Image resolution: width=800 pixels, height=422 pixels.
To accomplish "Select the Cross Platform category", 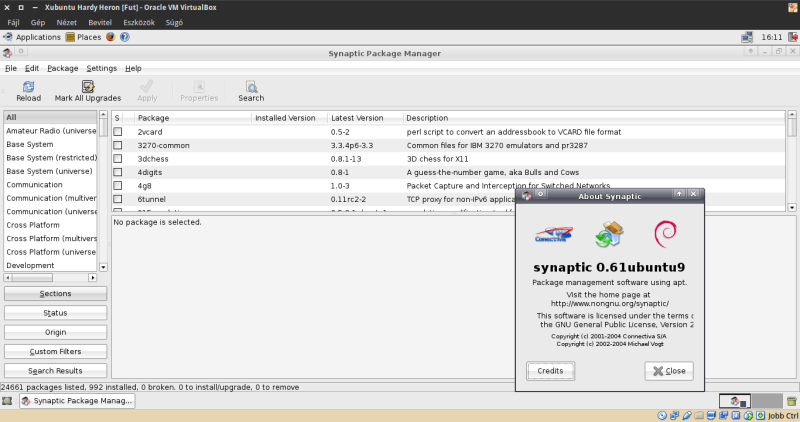I will (x=50, y=225).
